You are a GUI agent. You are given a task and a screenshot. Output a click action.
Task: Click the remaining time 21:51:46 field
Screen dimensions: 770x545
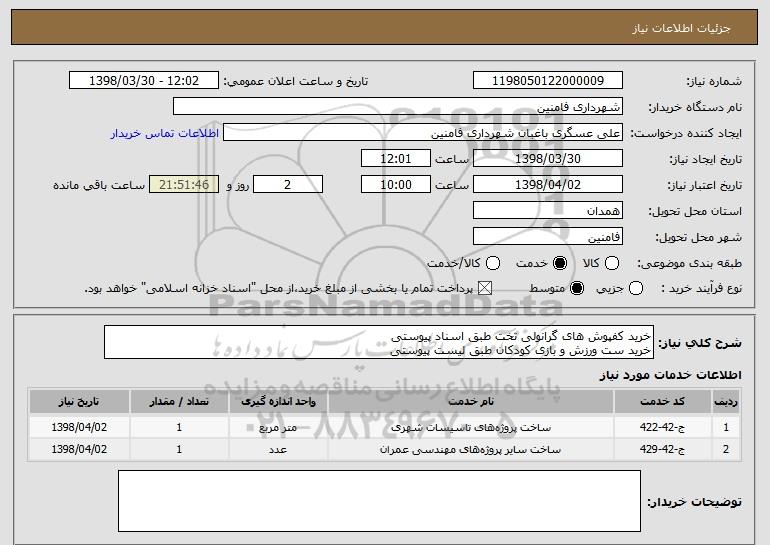[x=184, y=185]
